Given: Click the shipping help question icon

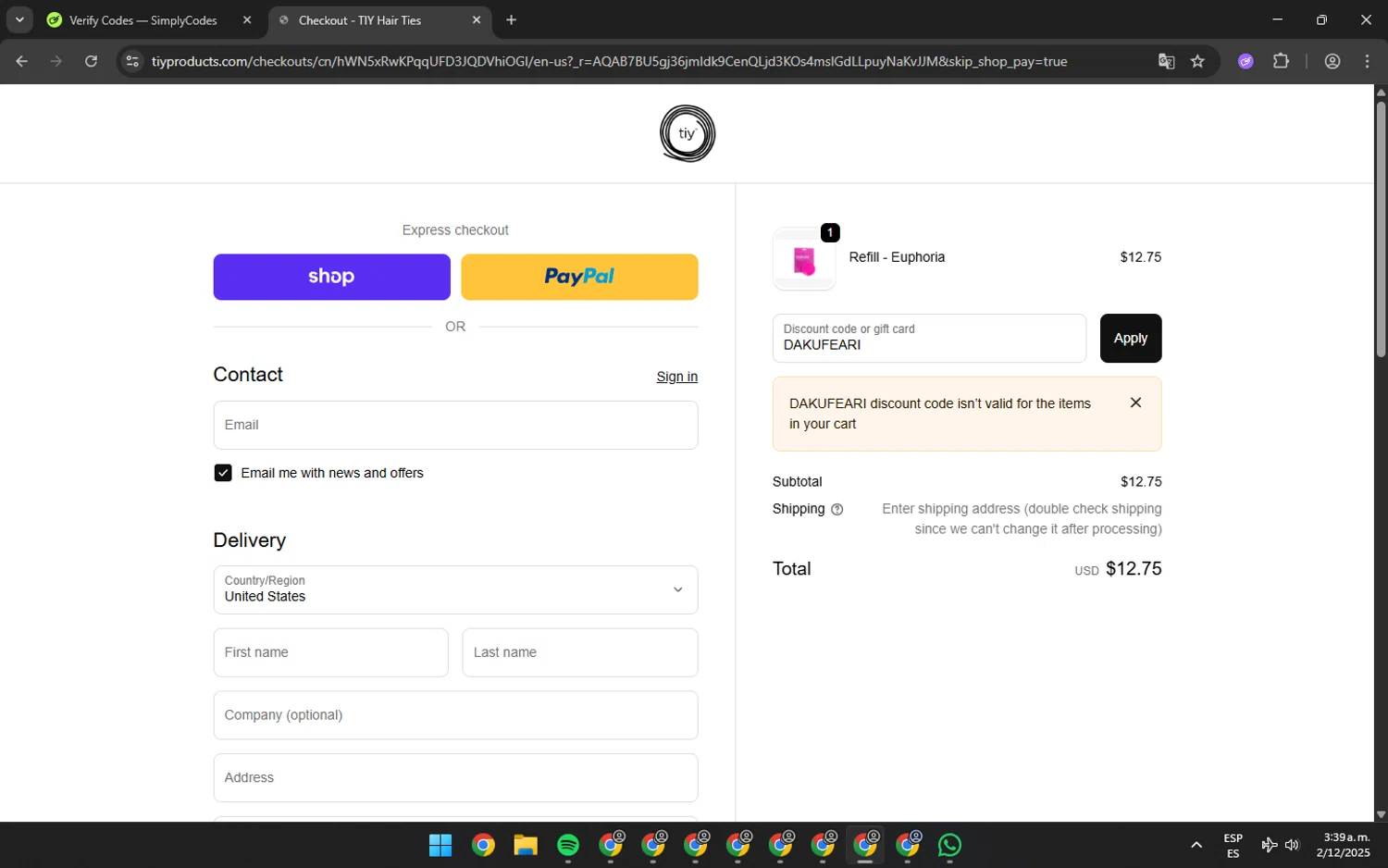Looking at the screenshot, I should coord(837,509).
